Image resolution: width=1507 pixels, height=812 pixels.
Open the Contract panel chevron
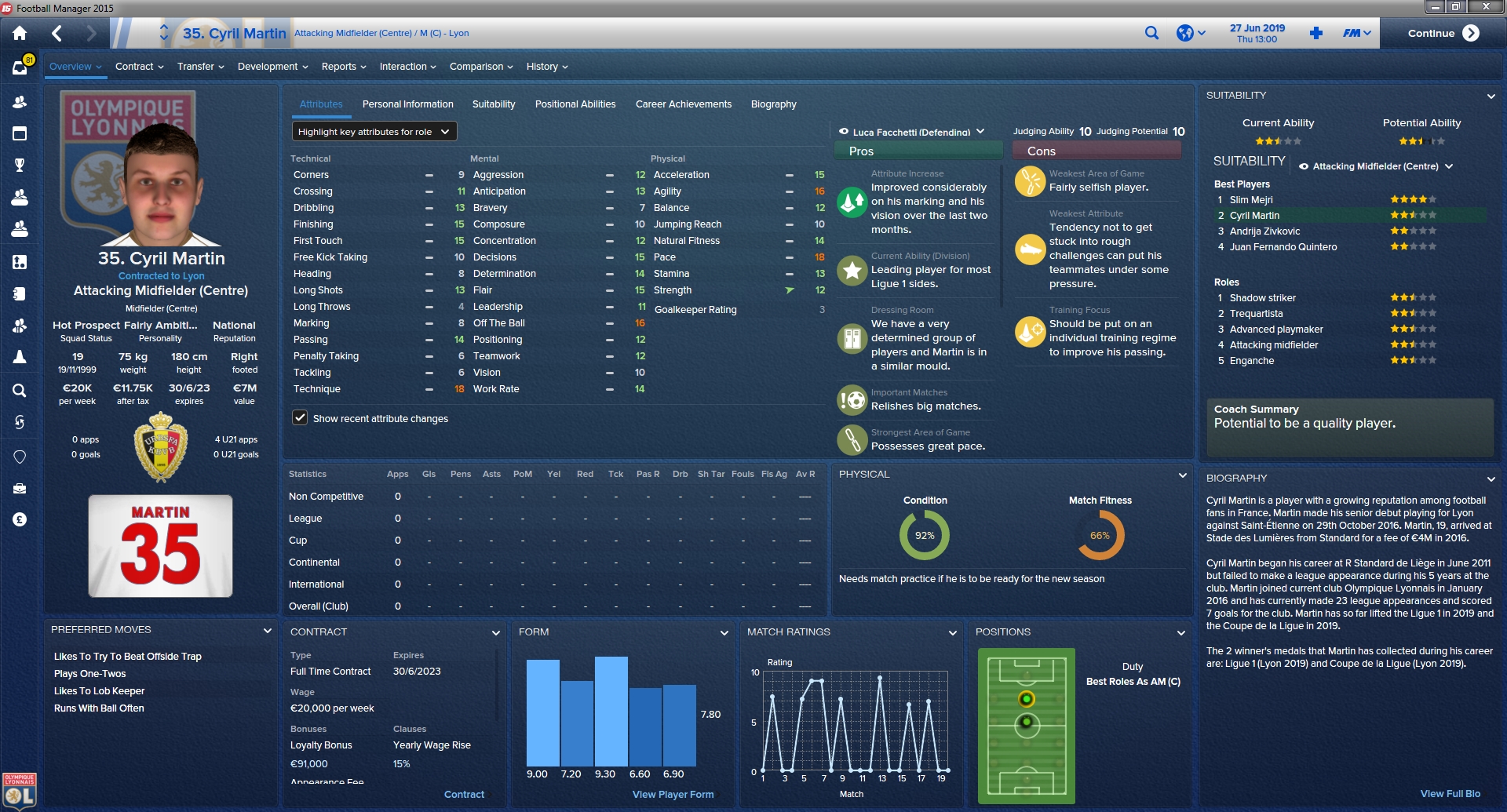(496, 633)
